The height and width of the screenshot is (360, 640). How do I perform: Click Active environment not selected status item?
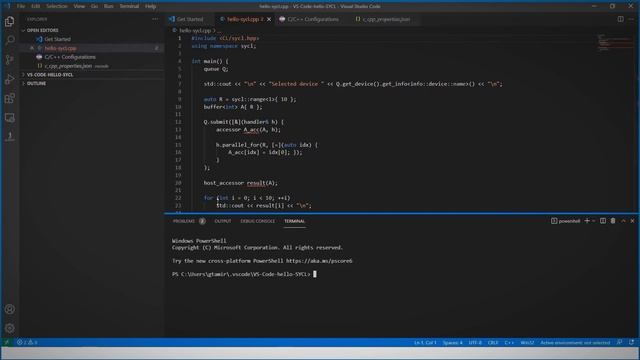[x=575, y=342]
